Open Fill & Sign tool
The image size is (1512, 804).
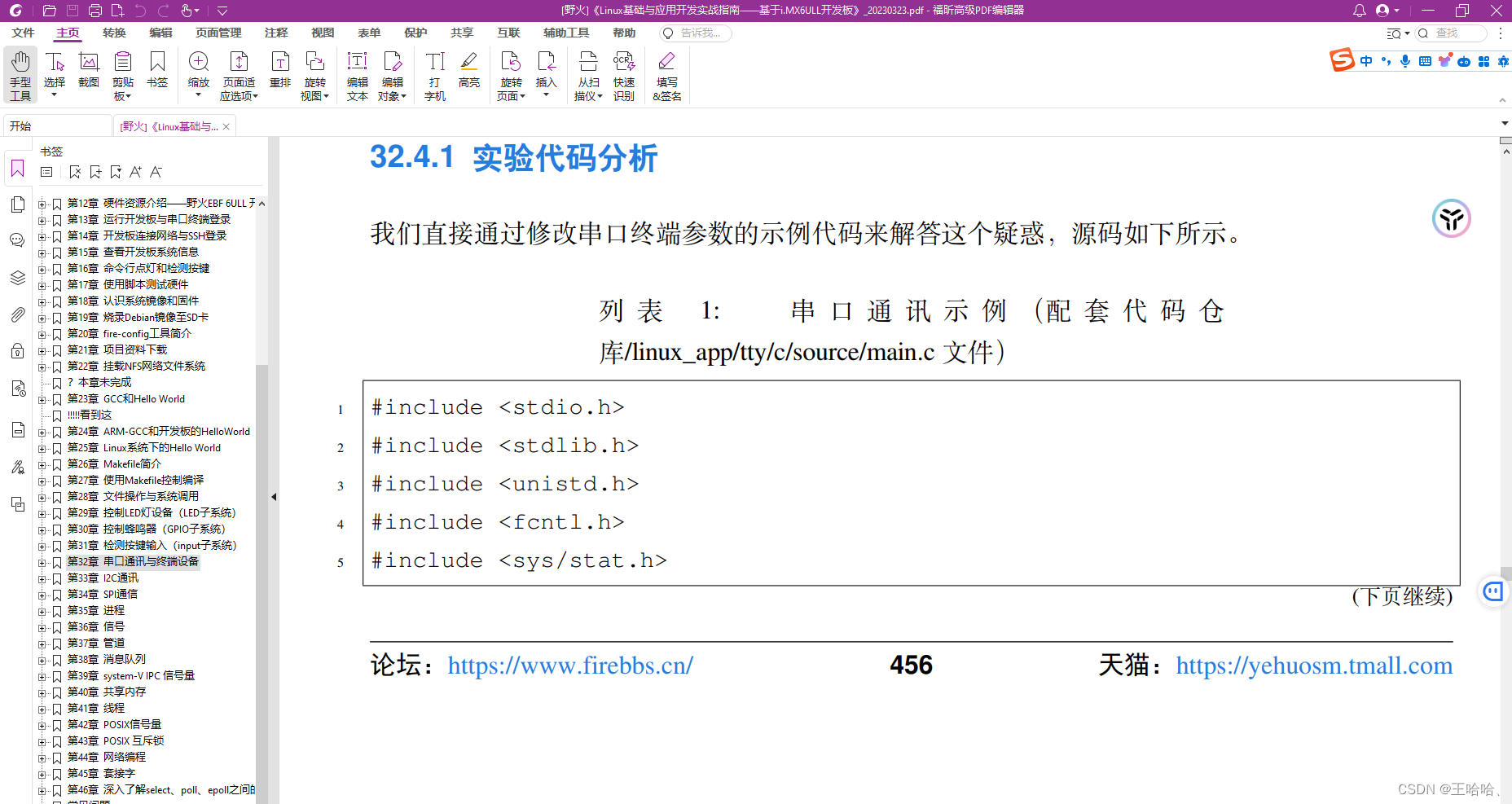666,75
